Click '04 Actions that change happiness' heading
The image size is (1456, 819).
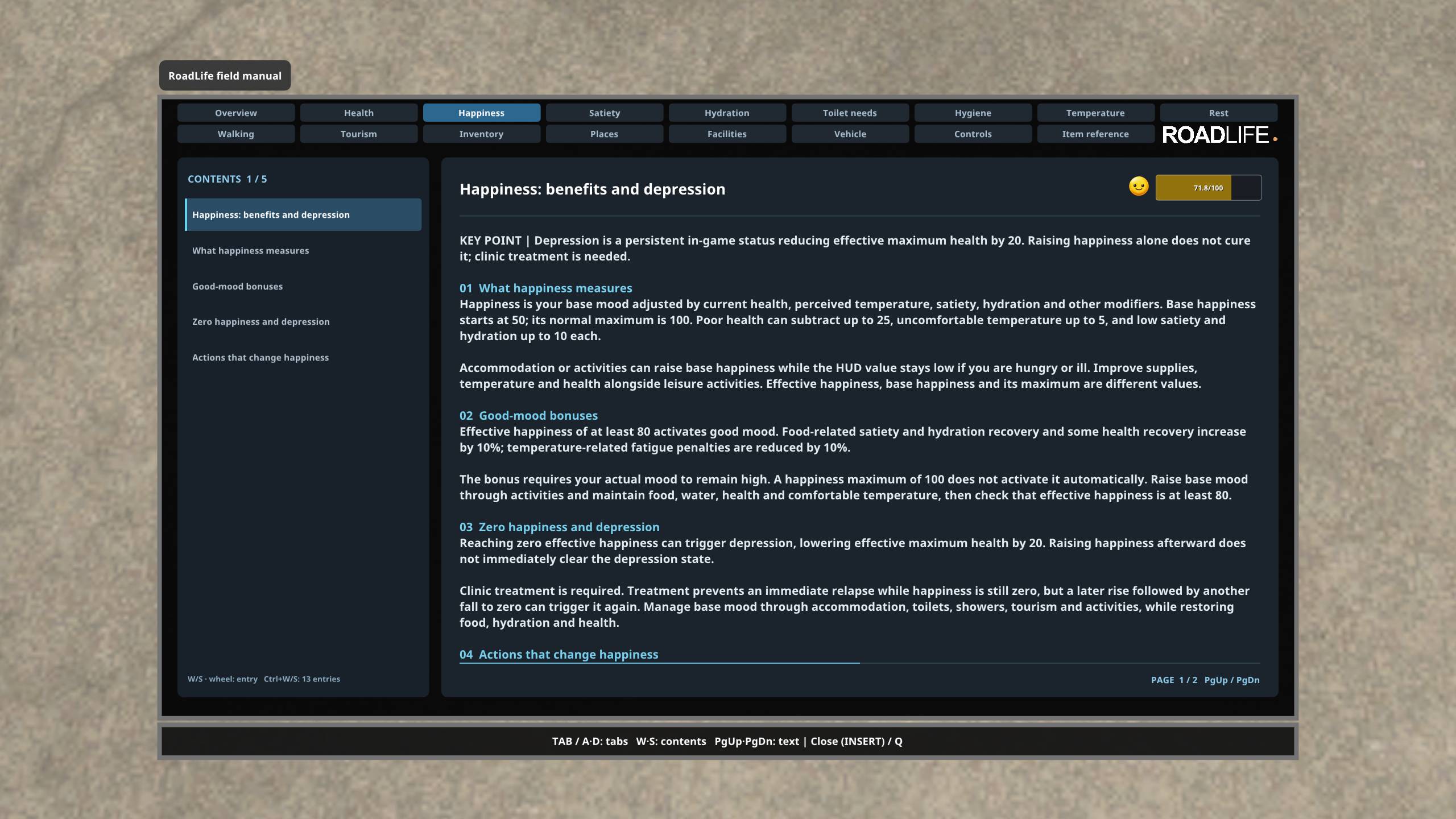[x=559, y=654]
